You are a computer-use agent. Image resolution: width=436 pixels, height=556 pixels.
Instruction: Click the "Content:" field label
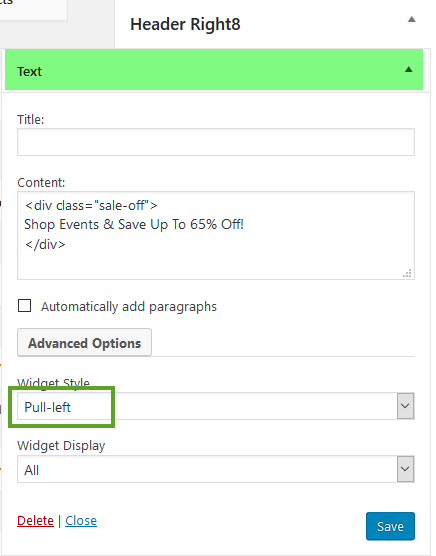pyautogui.click(x=41, y=183)
